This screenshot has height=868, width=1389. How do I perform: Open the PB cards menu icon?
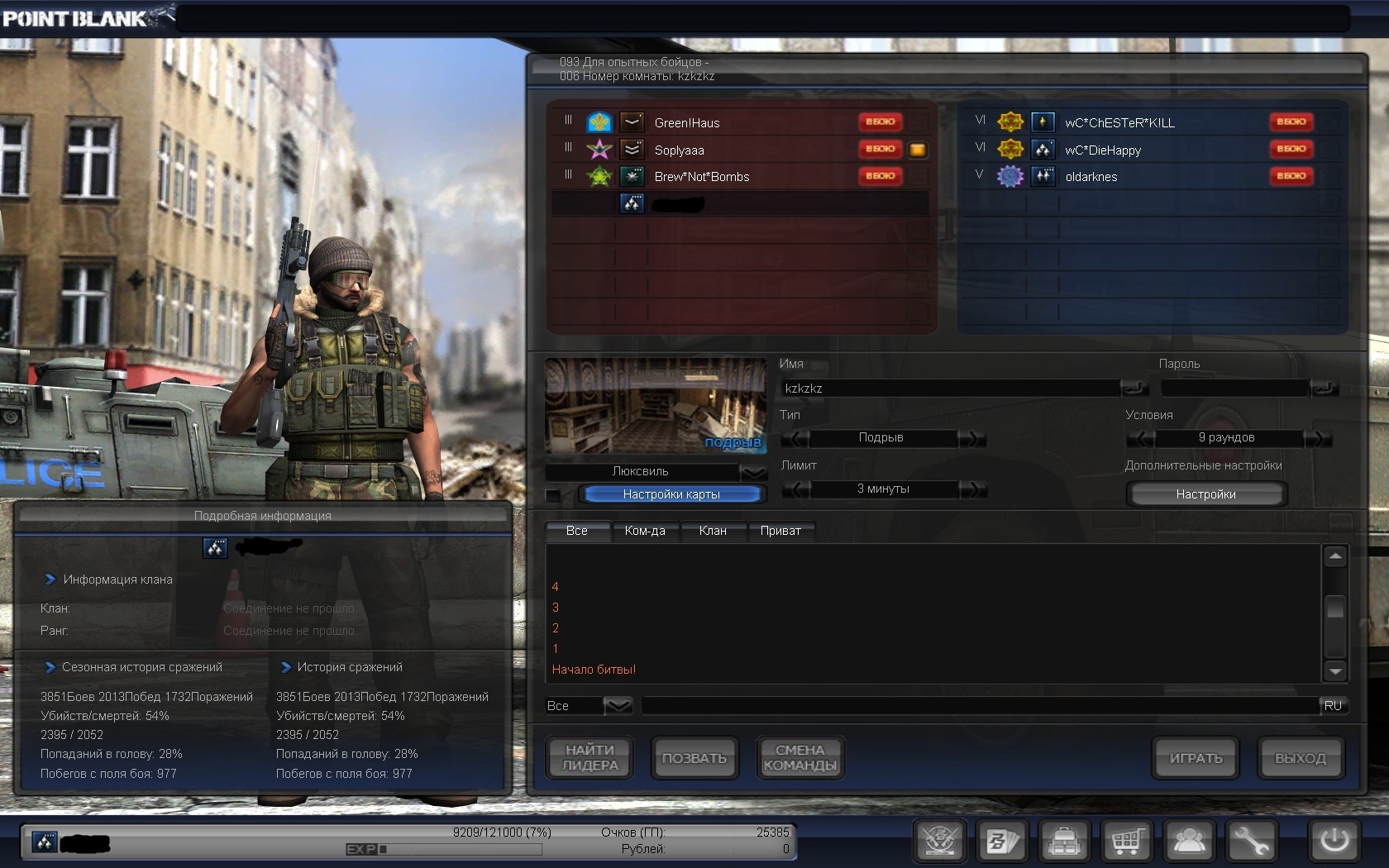[x=1001, y=841]
